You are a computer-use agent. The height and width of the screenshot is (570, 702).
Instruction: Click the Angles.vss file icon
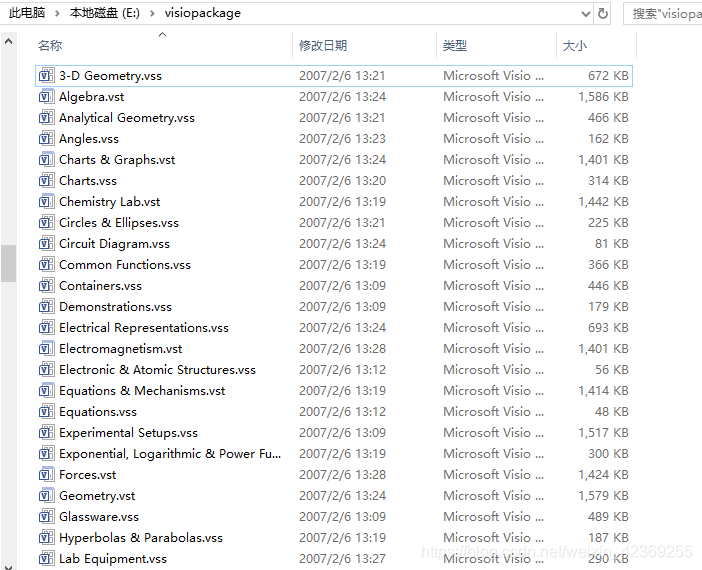46,139
